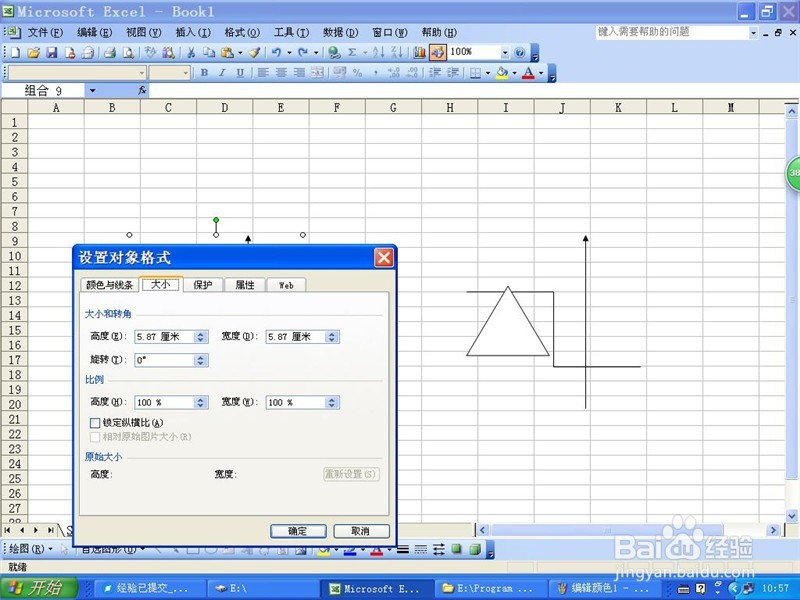Expand the Name Box dropdown arrow
Screen dimensions: 800x600
point(92,91)
